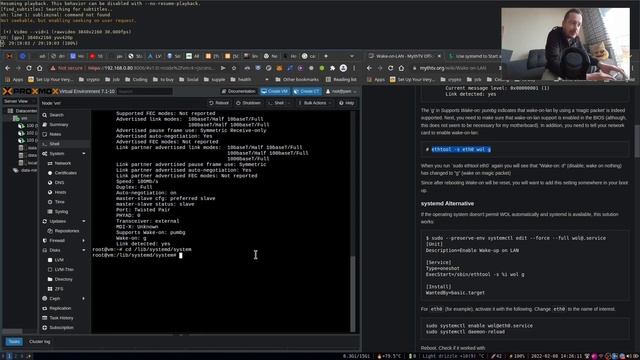The image size is (640, 360).
Task: Open the Help button in node toolbar
Action: 347,103
